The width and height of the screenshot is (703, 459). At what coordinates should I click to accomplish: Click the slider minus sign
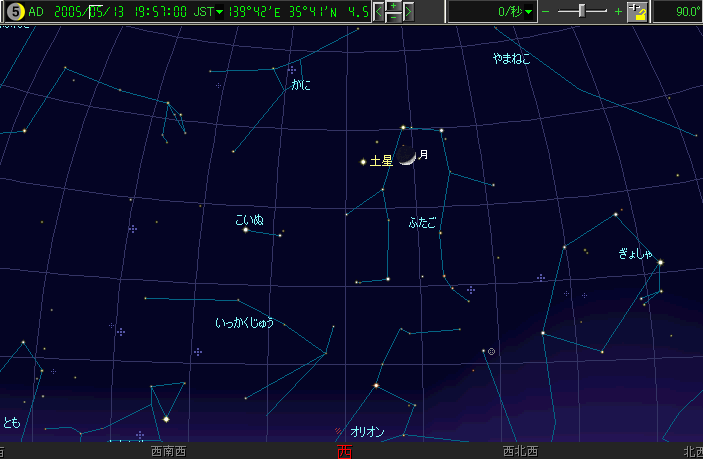pos(546,12)
